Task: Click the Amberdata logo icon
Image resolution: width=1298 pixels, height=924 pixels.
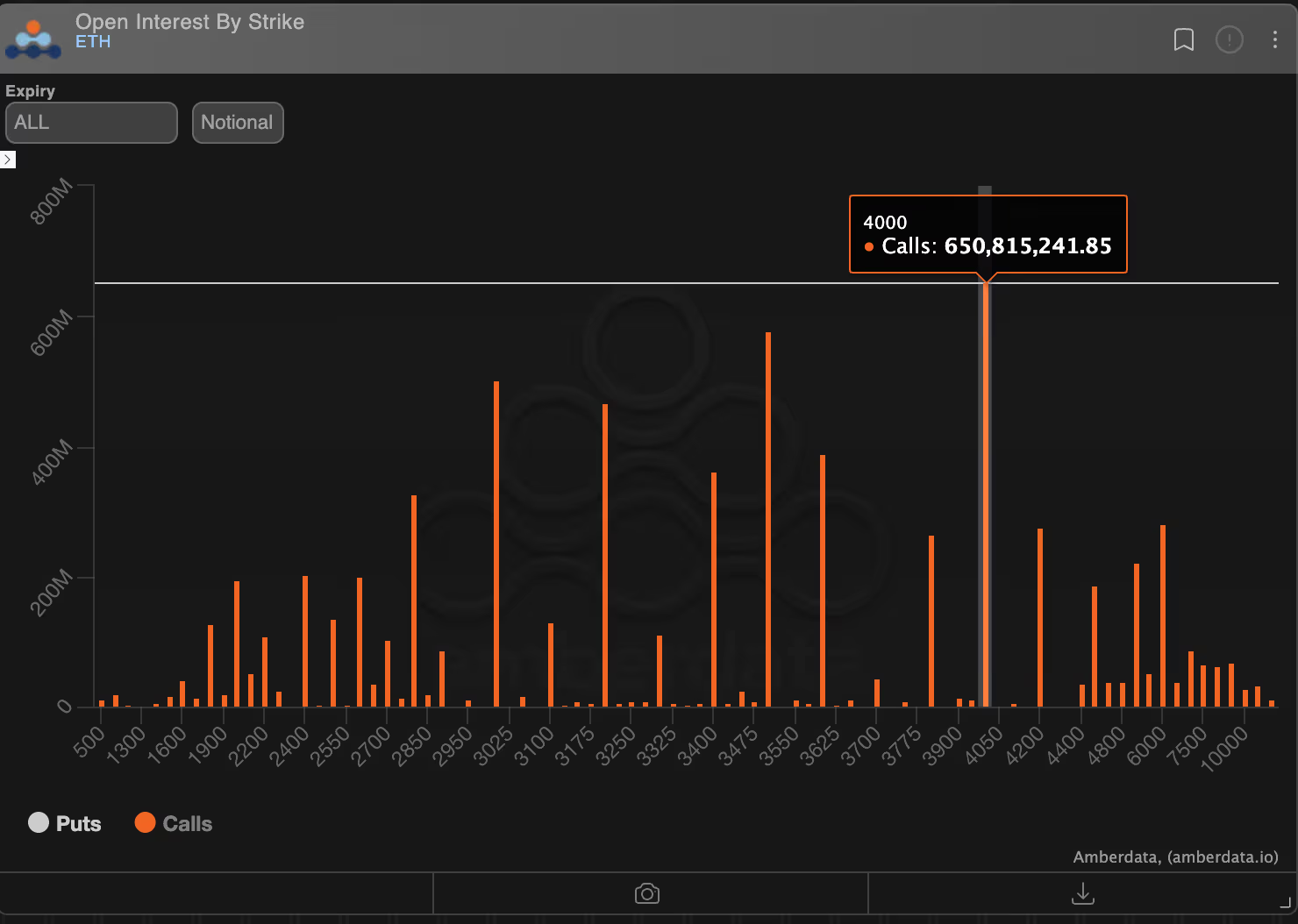Action: 33,39
